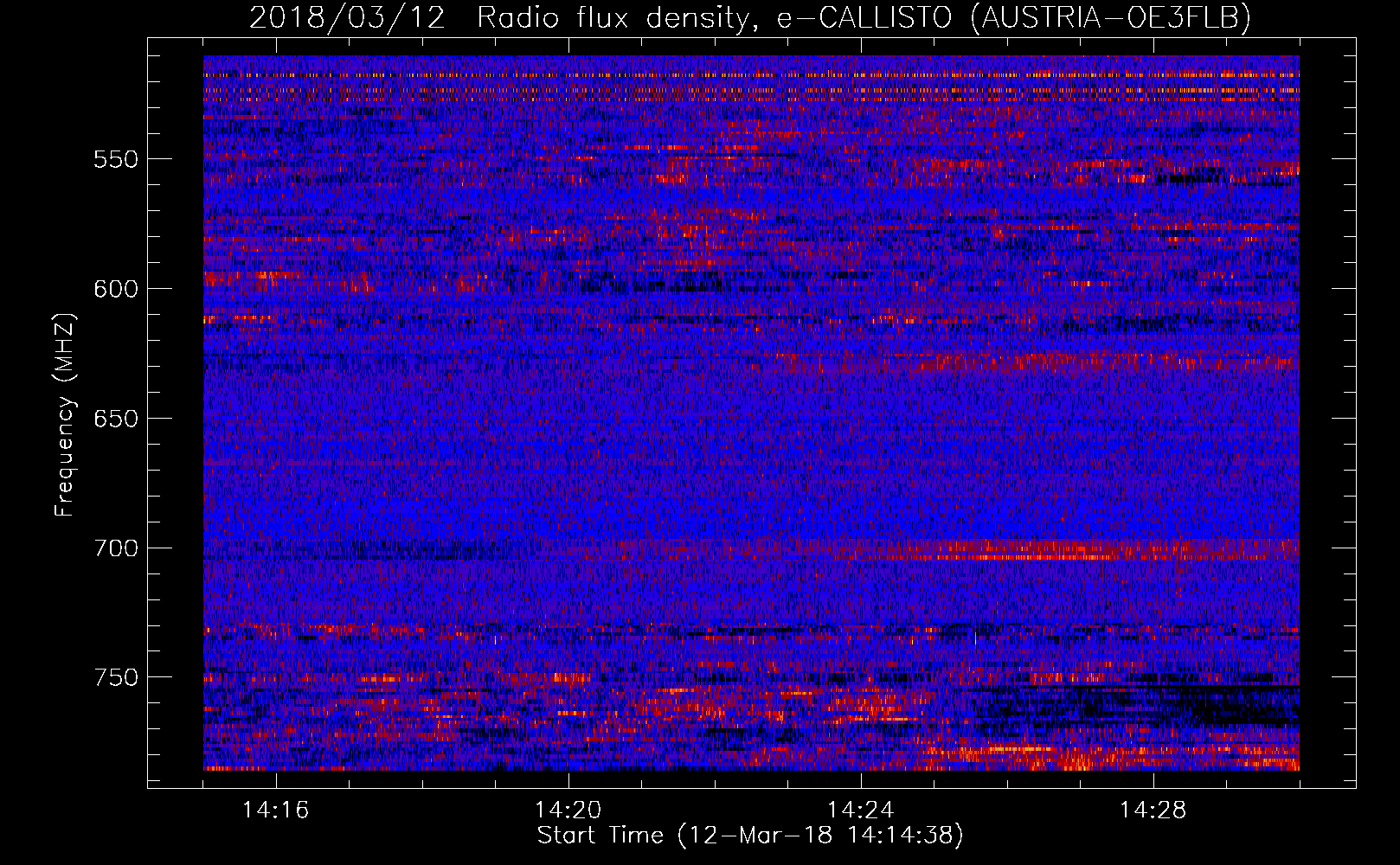Click the 600 frequency tick label
Screen dimensions: 1400x865
point(116,289)
